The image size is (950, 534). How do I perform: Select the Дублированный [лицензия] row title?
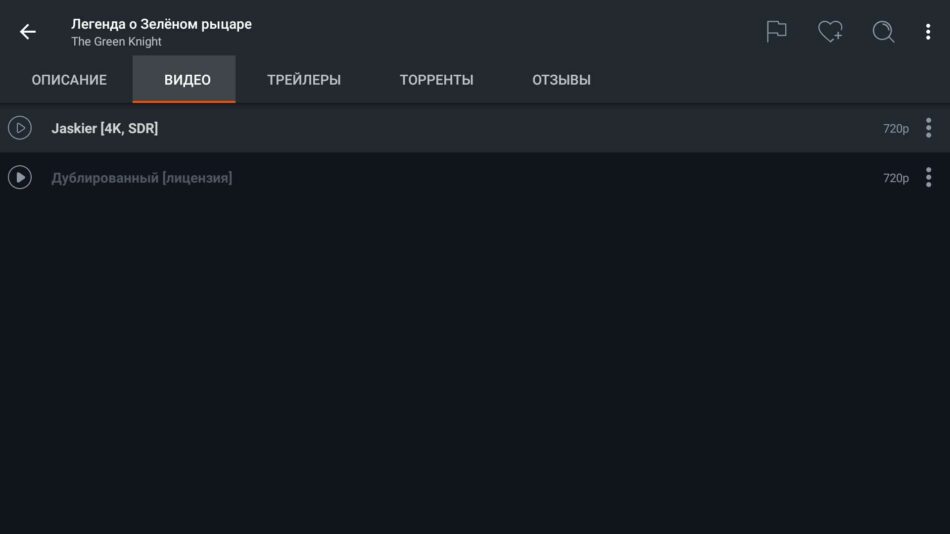(142, 178)
